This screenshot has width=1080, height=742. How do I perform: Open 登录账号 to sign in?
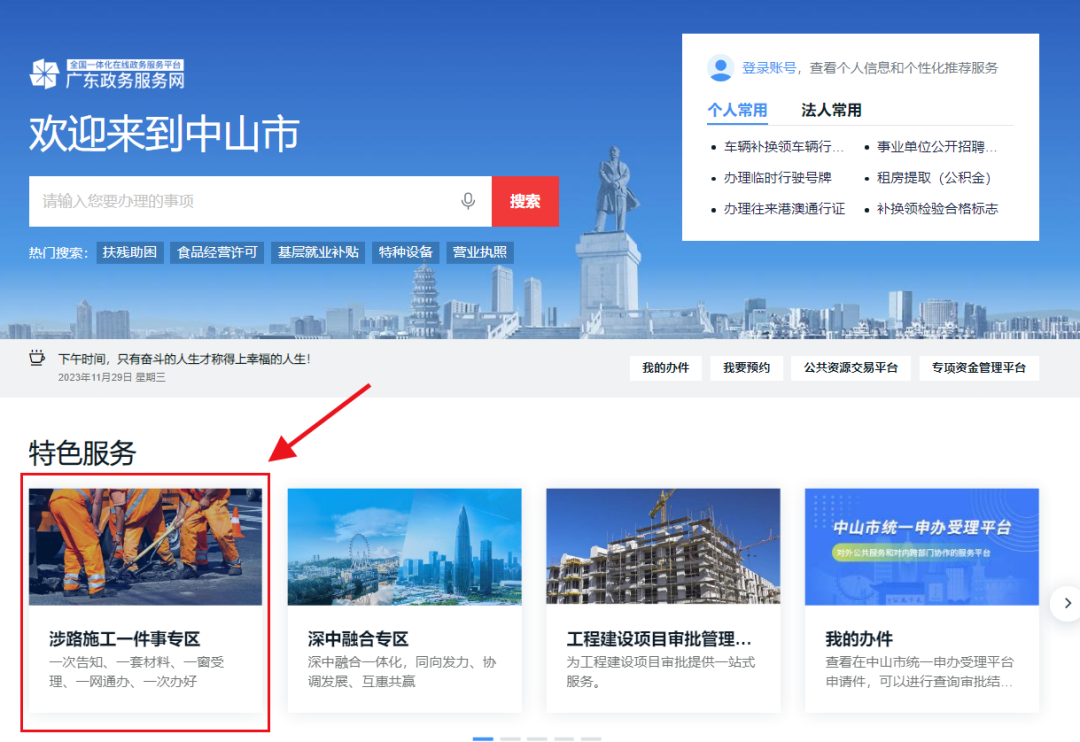[x=773, y=67]
